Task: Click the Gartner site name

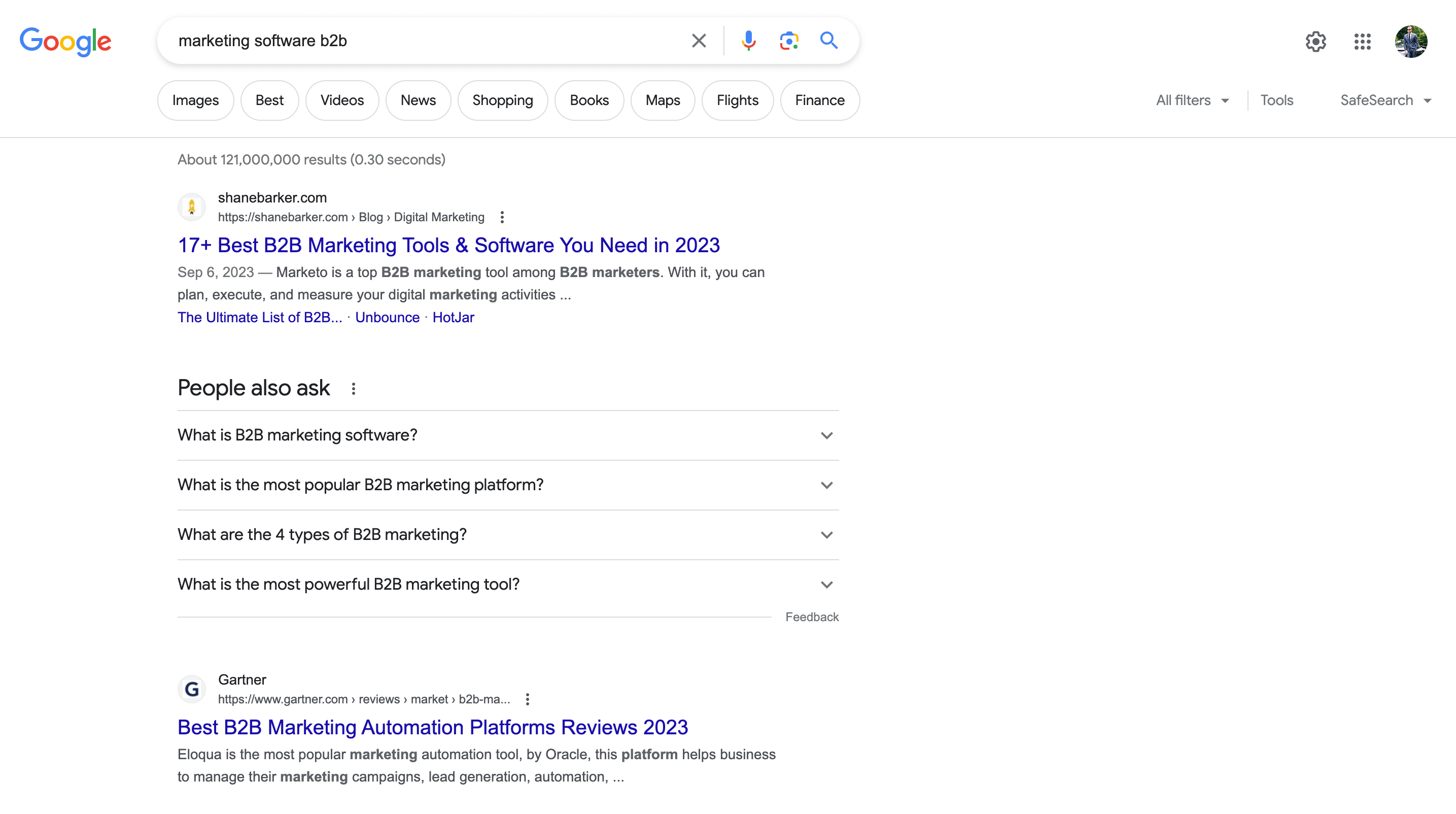Action: point(242,680)
